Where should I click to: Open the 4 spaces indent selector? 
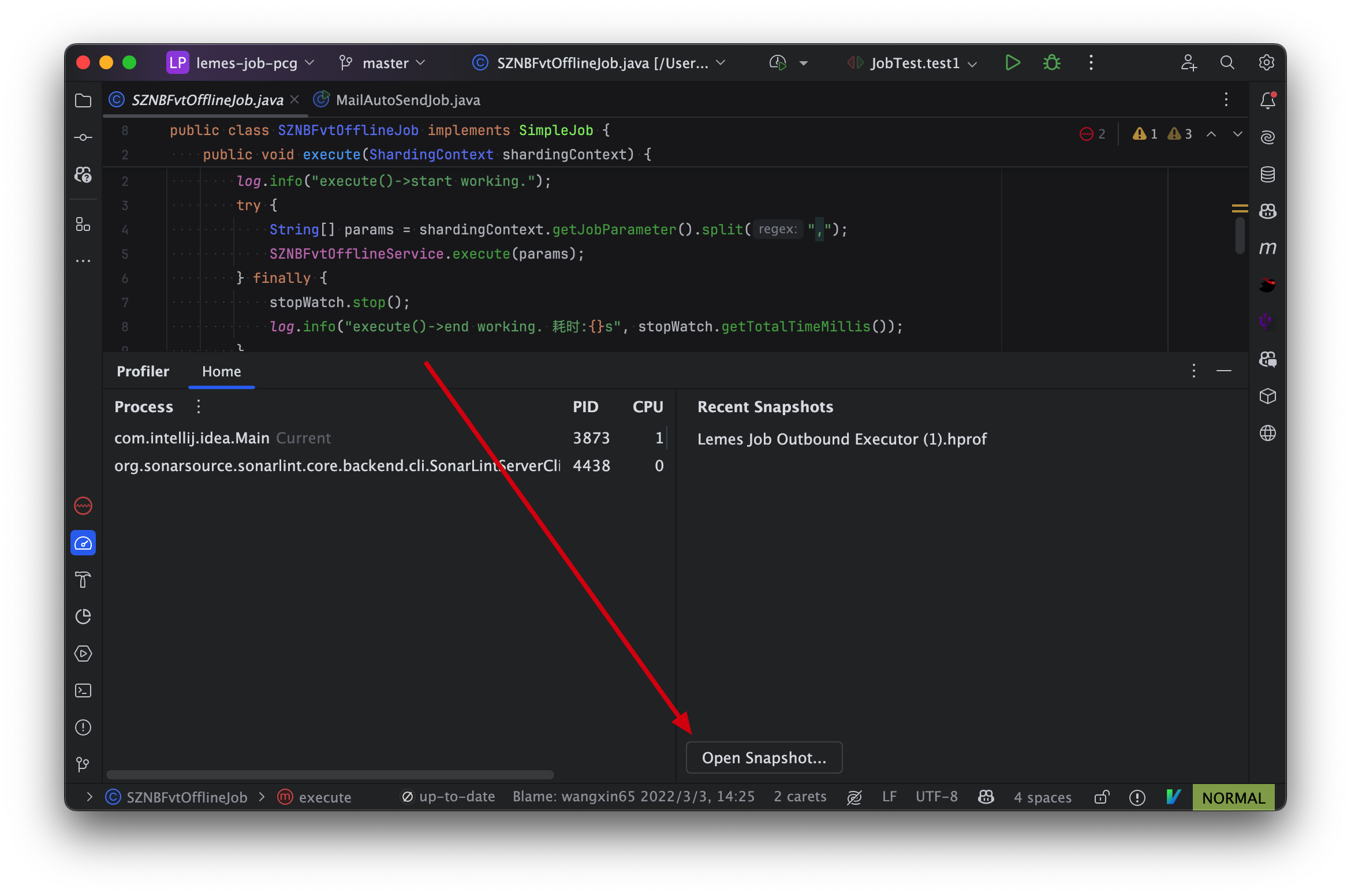click(1043, 797)
